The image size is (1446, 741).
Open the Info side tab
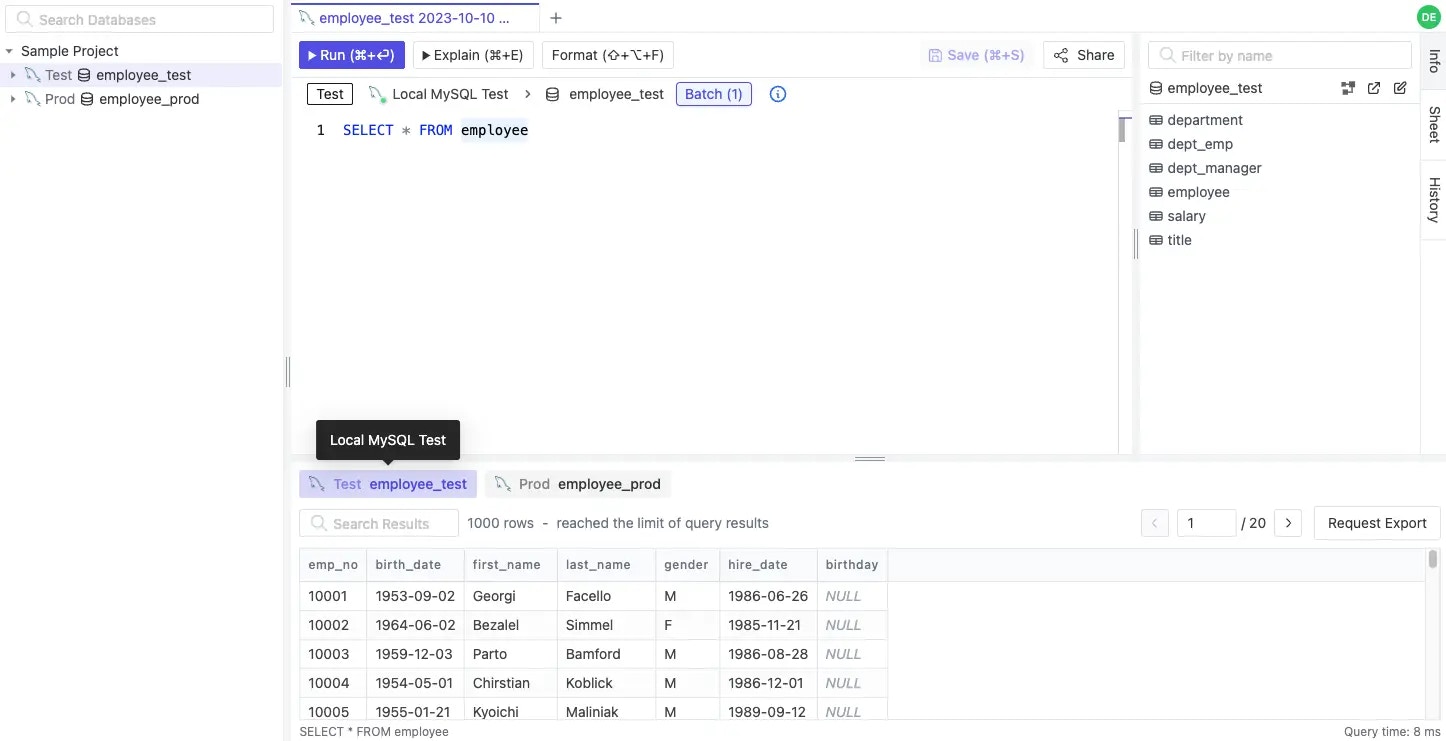(1433, 60)
